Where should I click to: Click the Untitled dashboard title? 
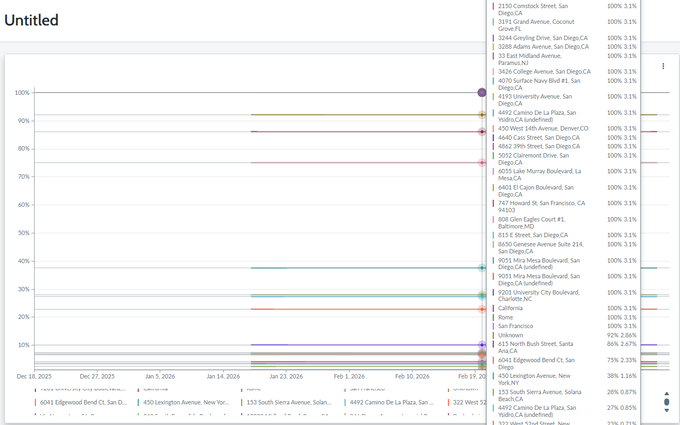point(31,20)
